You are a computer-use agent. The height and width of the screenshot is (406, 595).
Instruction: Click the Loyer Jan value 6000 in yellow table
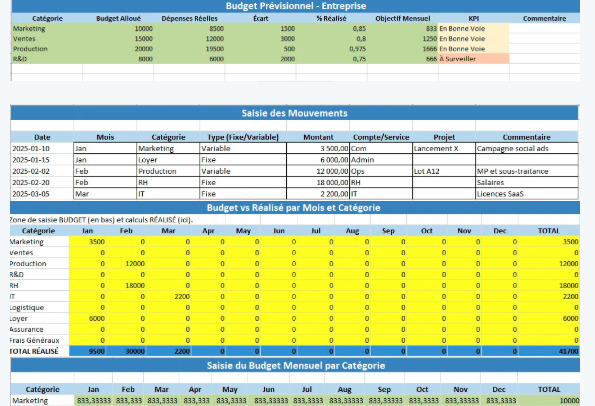click(x=87, y=318)
